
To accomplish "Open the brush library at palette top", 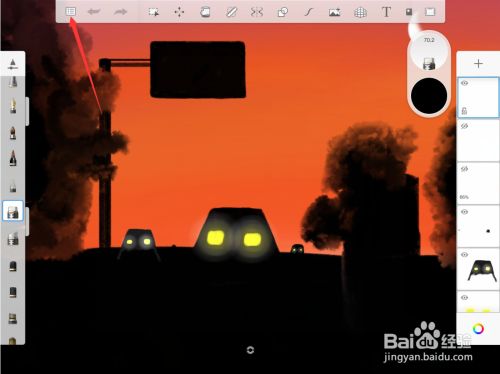I will (13, 64).
